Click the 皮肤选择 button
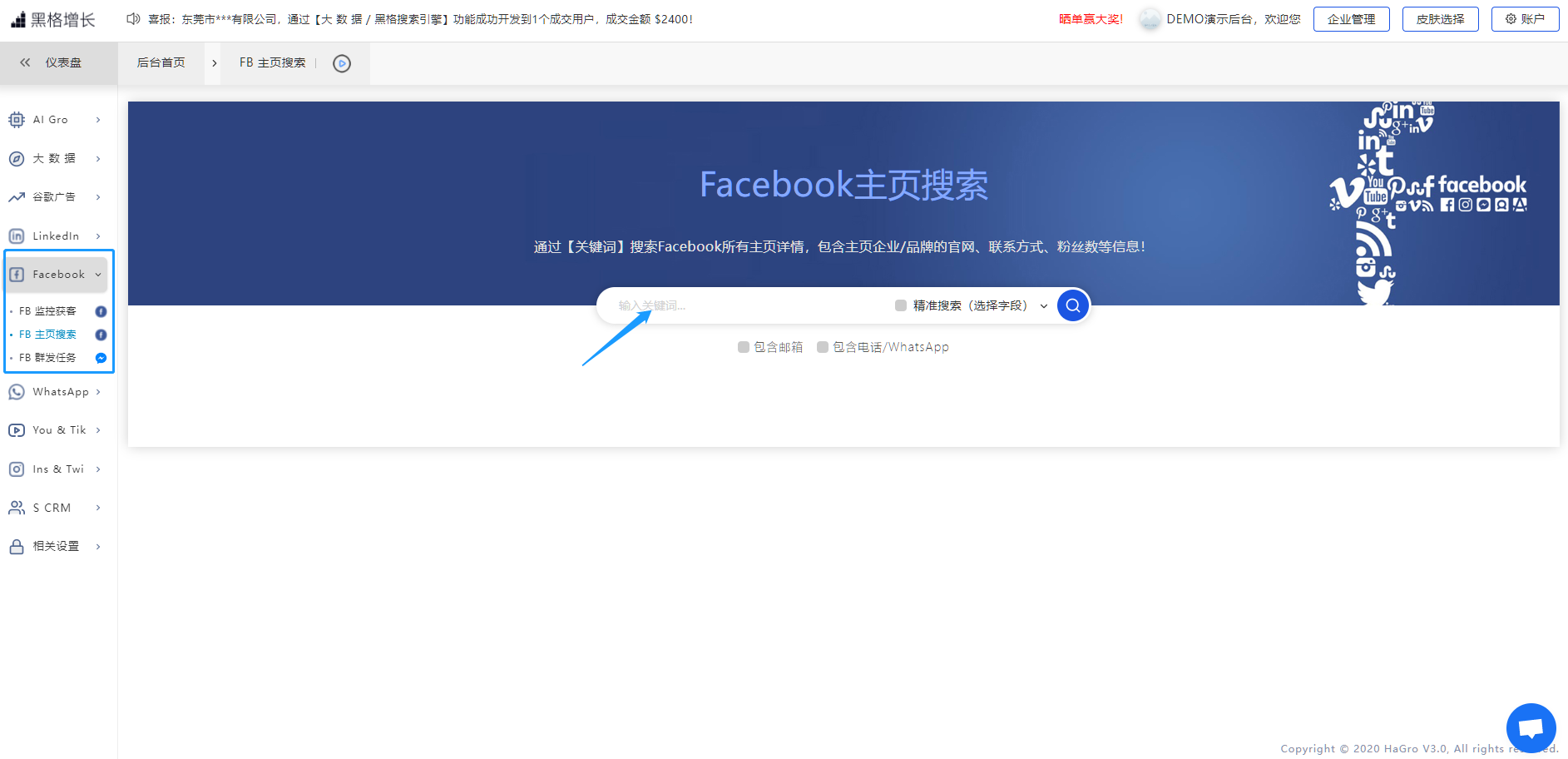Image resolution: width=1568 pixels, height=759 pixels. point(1440,19)
